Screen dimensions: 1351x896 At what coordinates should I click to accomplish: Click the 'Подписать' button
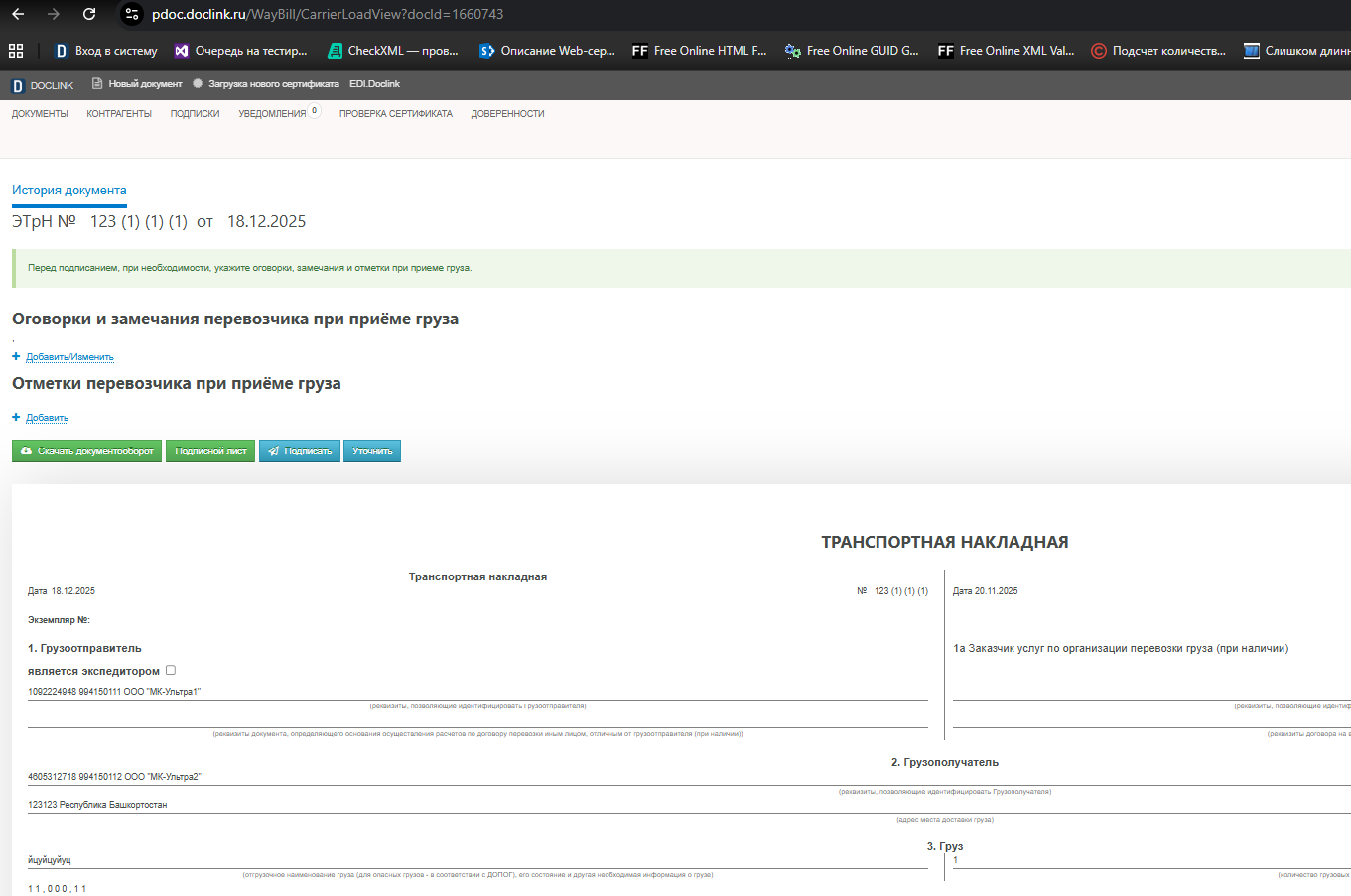point(300,450)
